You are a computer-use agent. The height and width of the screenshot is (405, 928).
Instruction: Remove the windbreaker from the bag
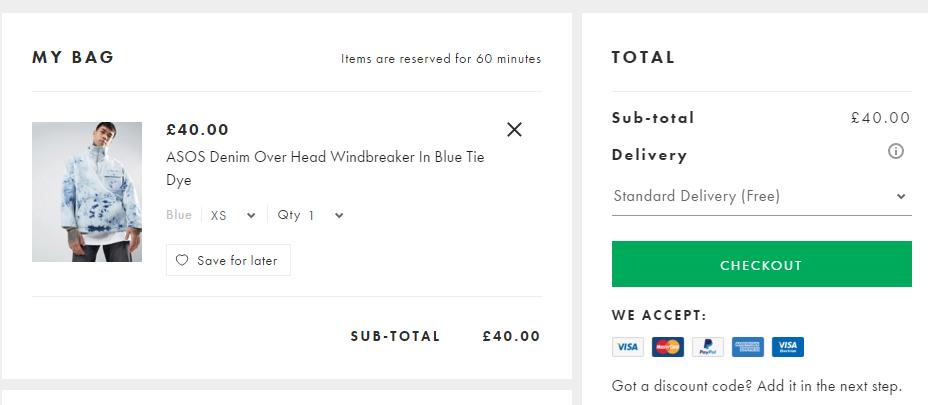514,129
